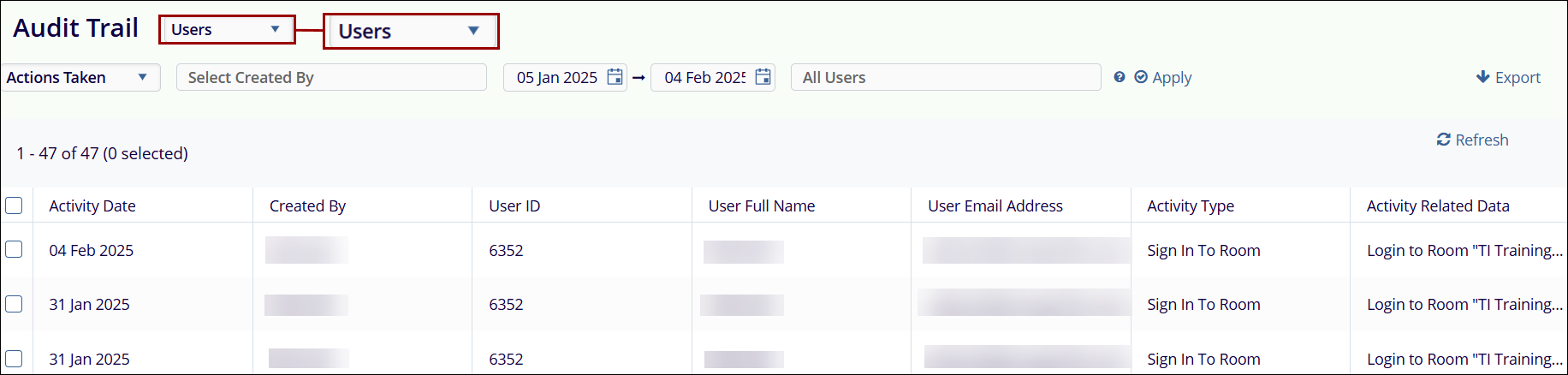This screenshot has height=375, width=1568.
Task: Check the 04 Feb 2025 row checkbox
Action: click(14, 249)
